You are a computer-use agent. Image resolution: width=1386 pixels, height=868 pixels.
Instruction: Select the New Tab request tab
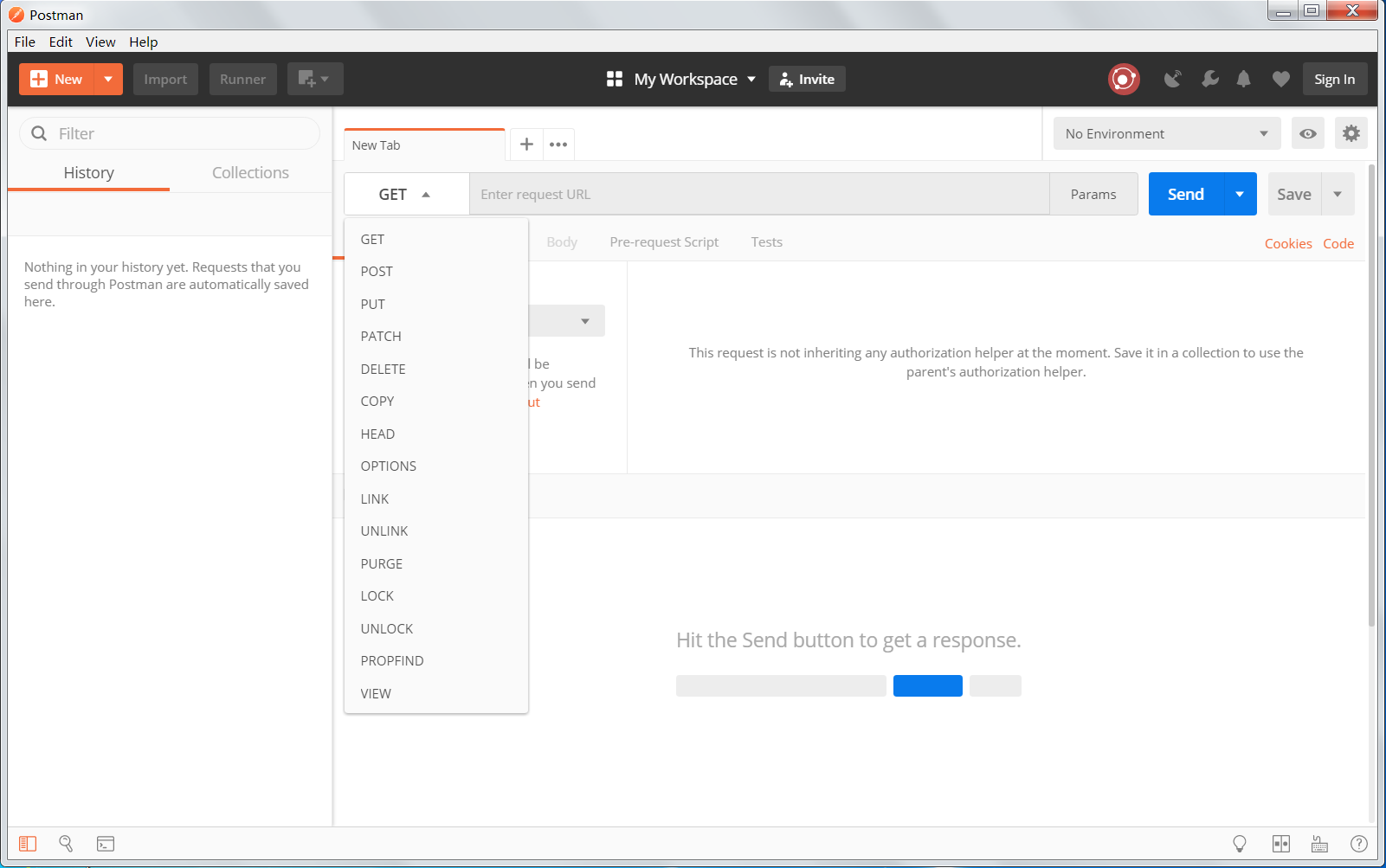click(x=424, y=145)
